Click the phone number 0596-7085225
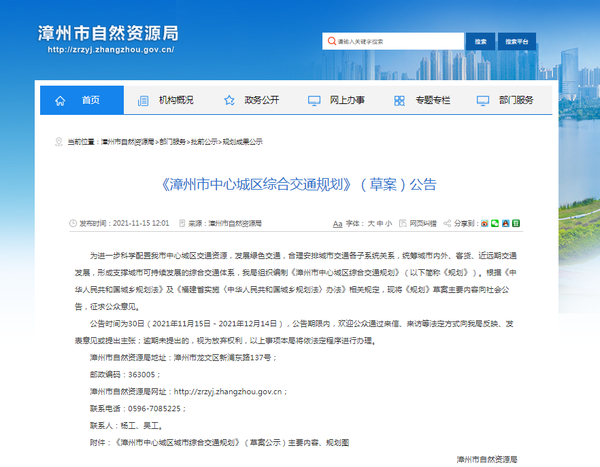This screenshot has width=600, height=467. (154, 408)
